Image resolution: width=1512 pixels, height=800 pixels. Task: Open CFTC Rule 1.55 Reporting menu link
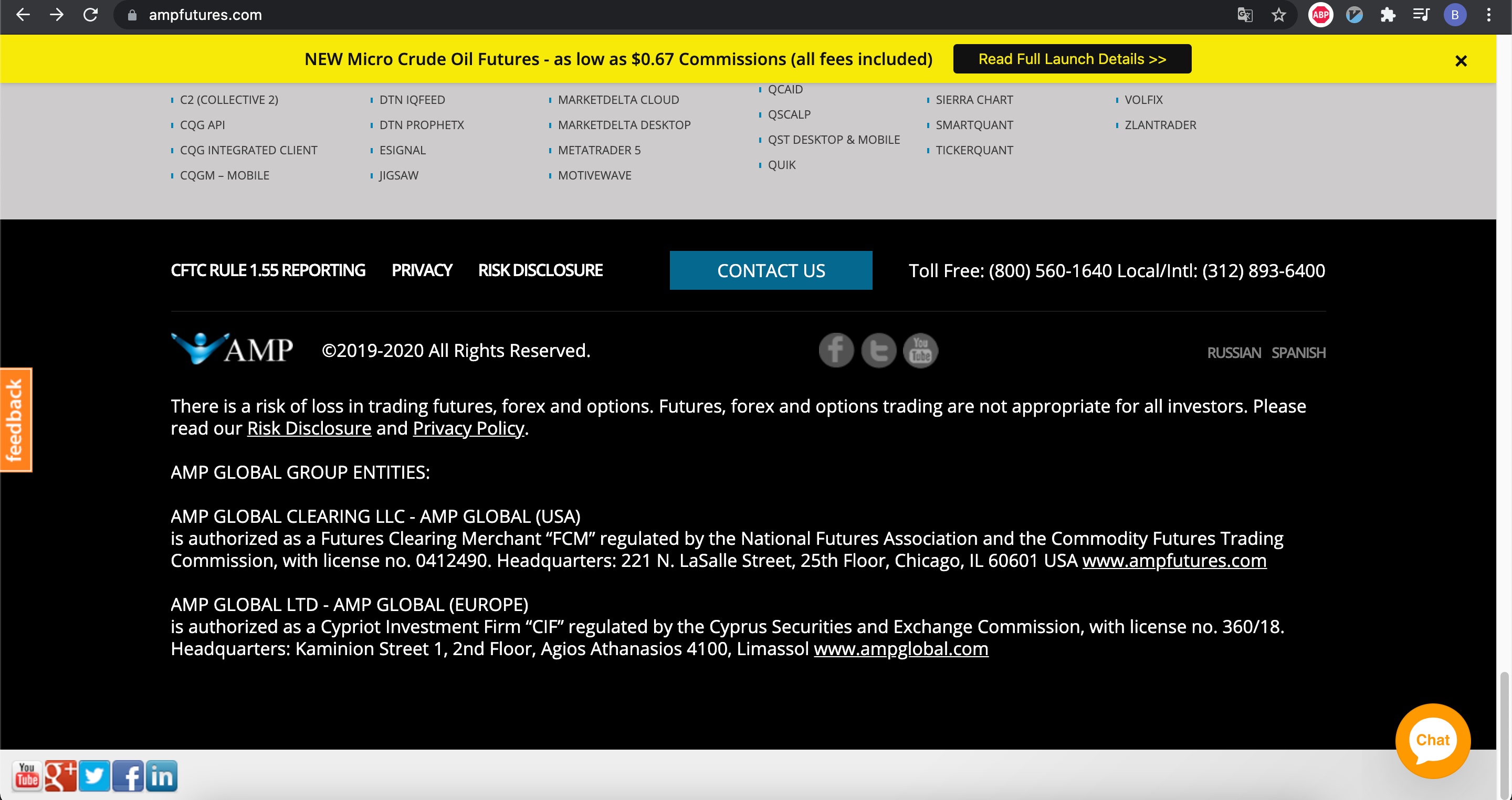(x=268, y=270)
